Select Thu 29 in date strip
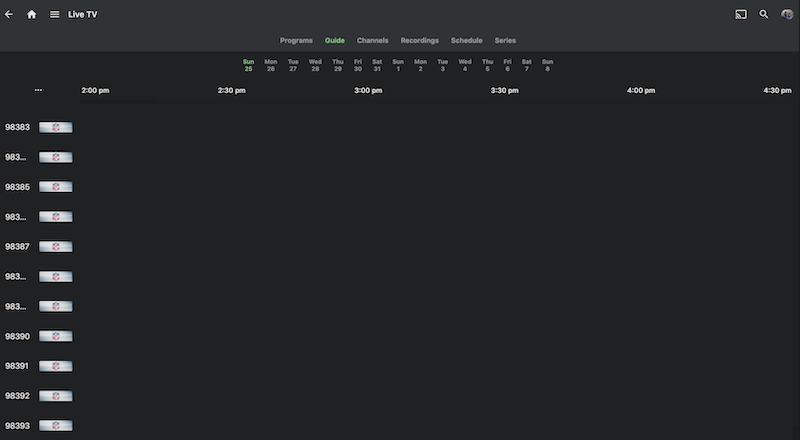 tap(338, 65)
